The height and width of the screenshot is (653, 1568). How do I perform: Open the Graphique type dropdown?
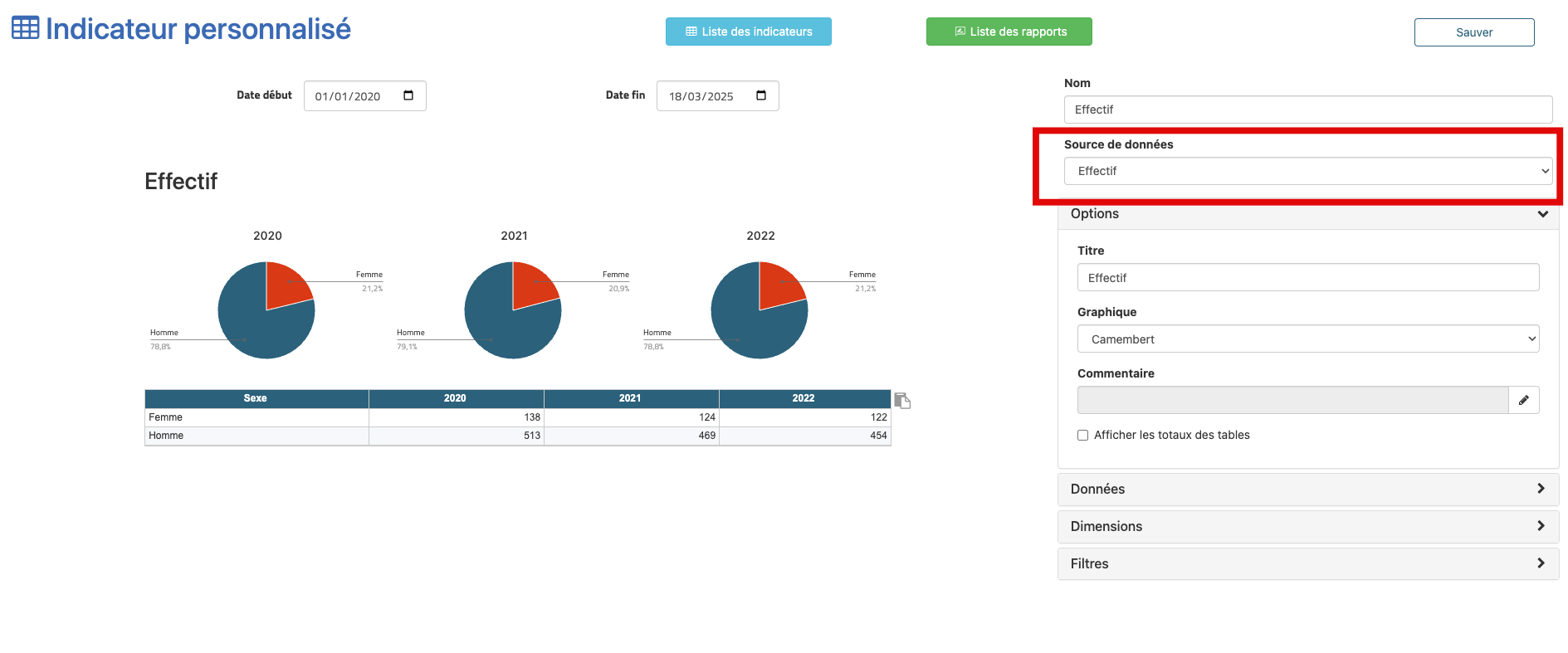1308,339
